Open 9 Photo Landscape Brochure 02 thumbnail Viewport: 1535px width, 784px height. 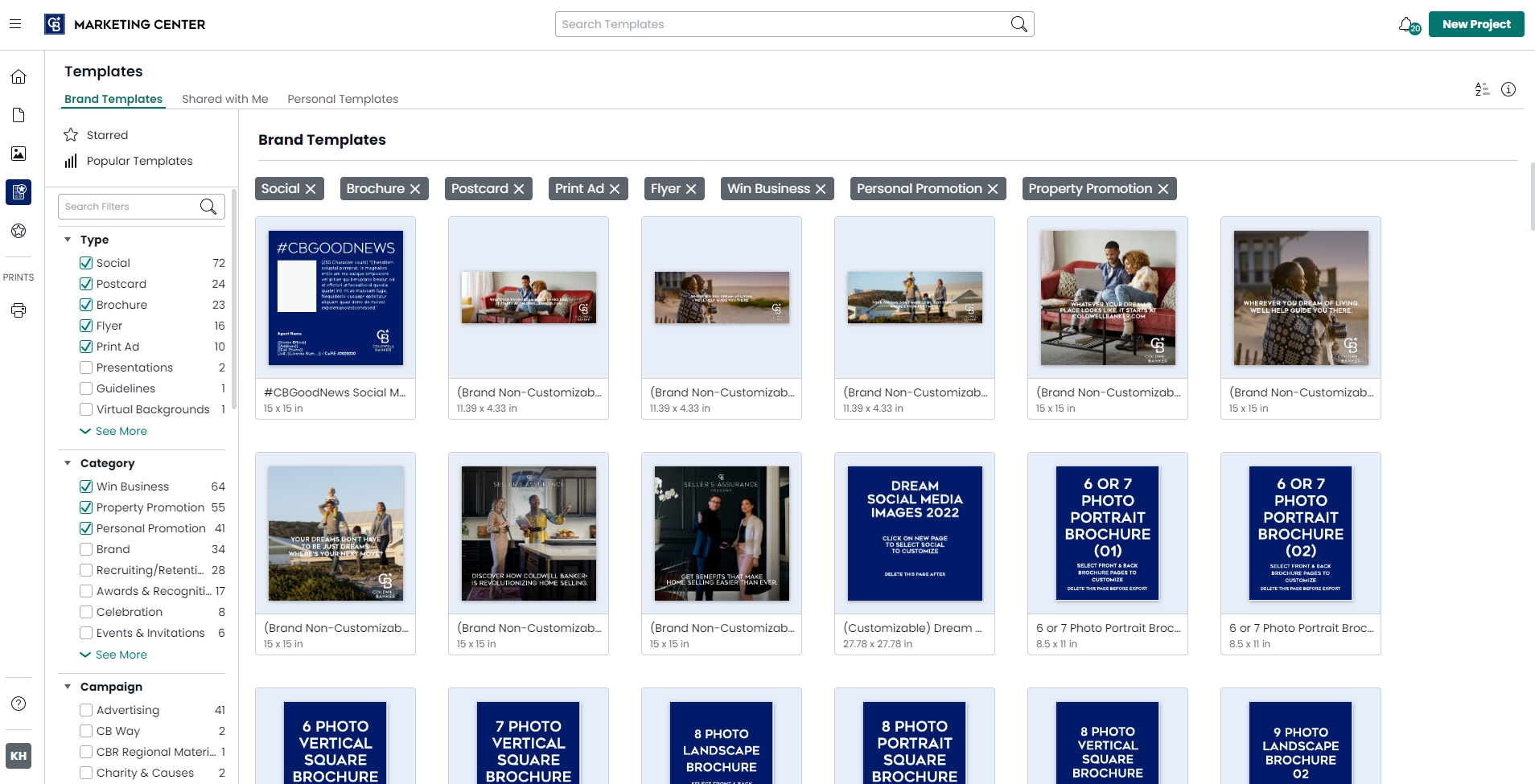pos(1301,743)
